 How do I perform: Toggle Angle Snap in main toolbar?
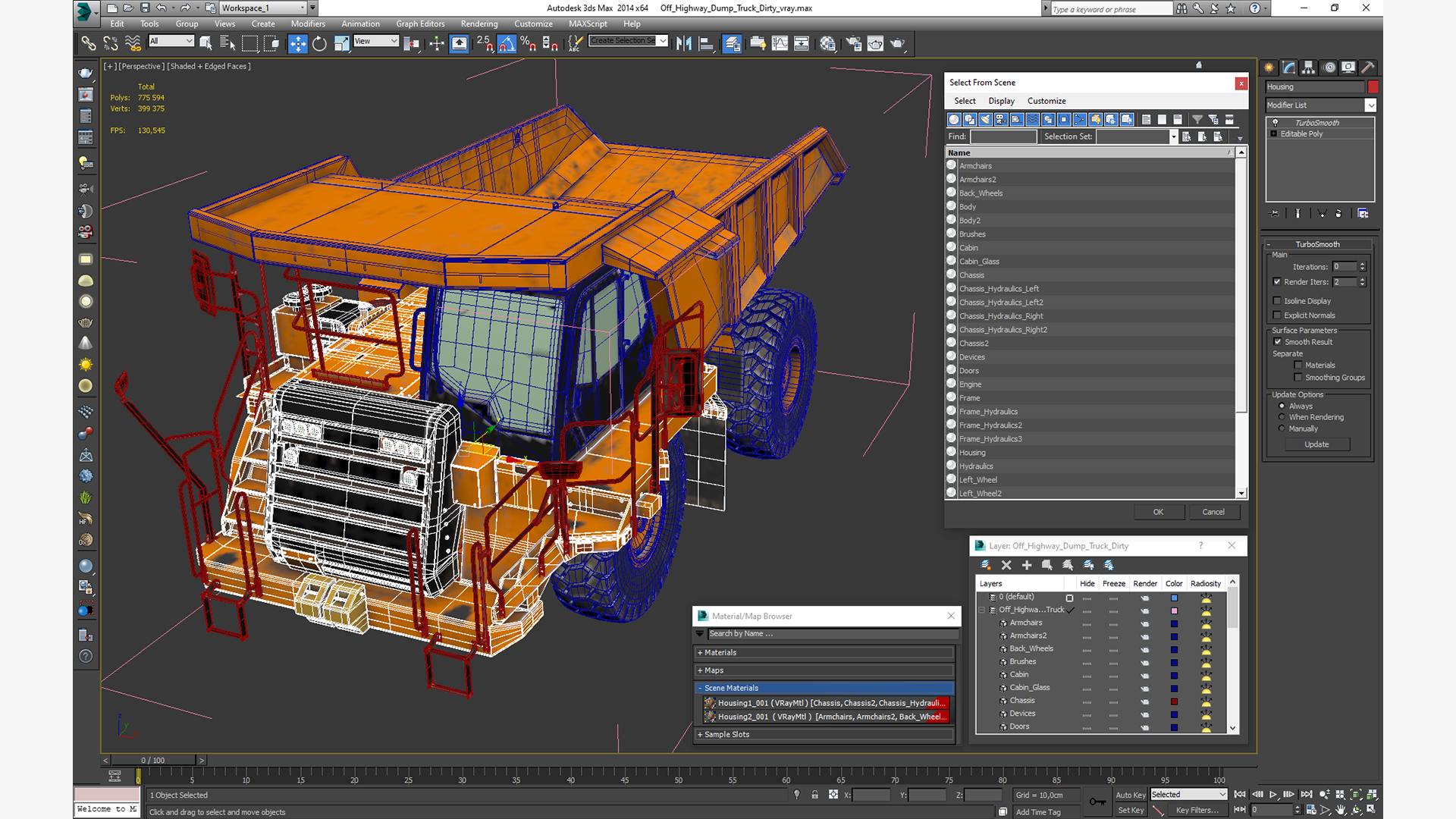(507, 43)
